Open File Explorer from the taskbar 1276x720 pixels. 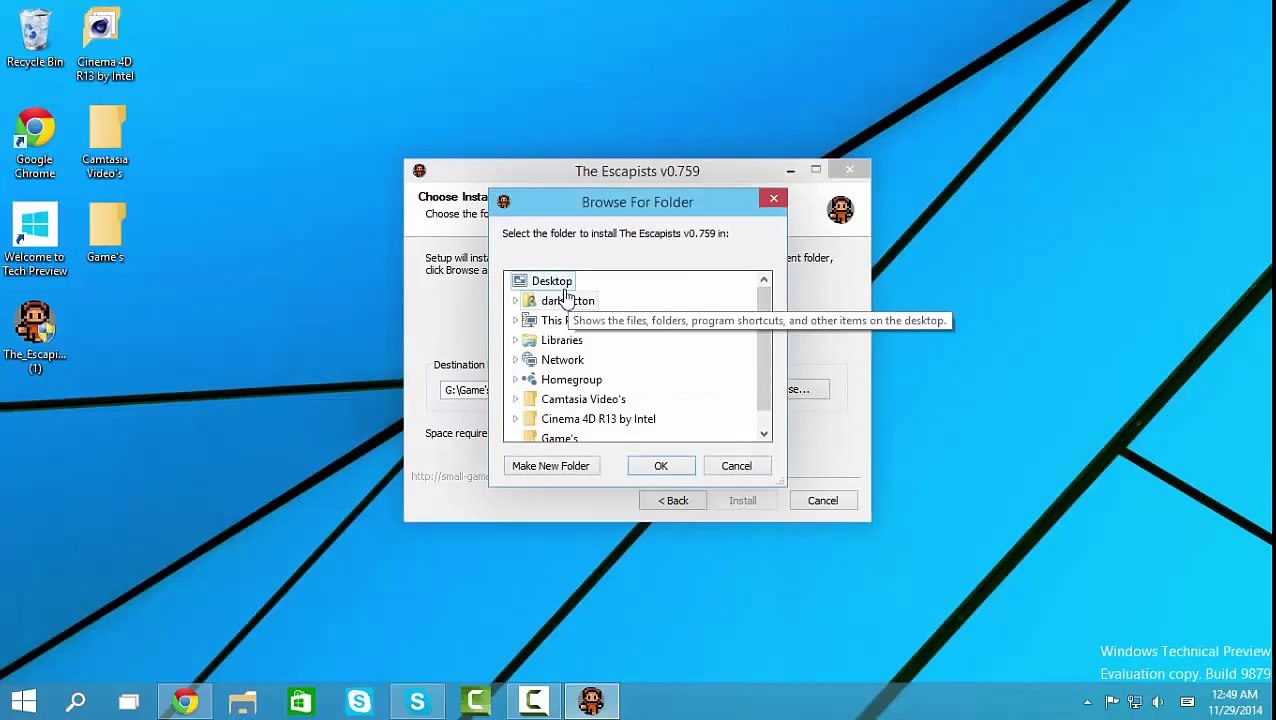(x=243, y=702)
